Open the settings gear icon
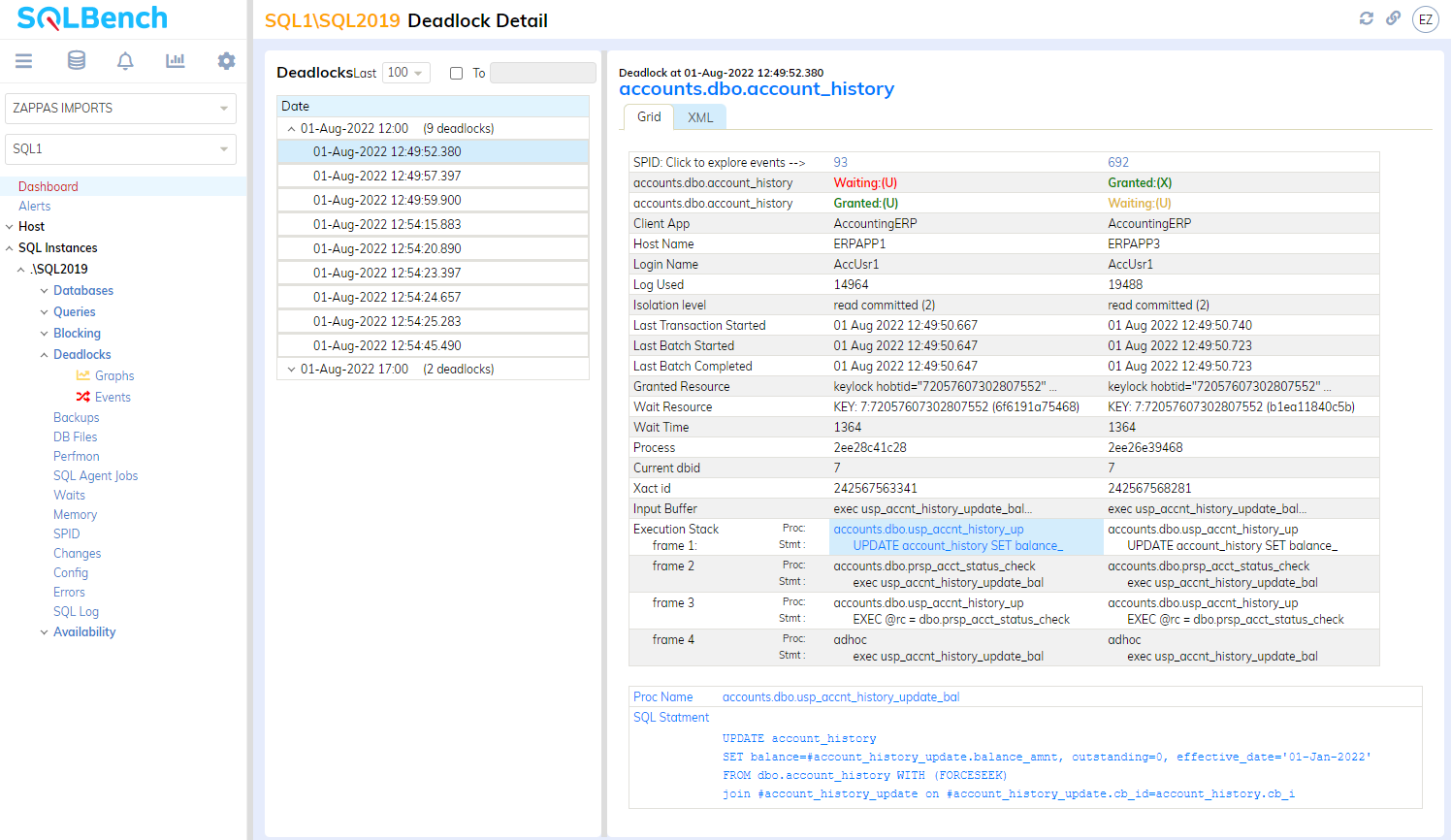Viewport: 1451px width, 840px height. pyautogui.click(x=226, y=61)
